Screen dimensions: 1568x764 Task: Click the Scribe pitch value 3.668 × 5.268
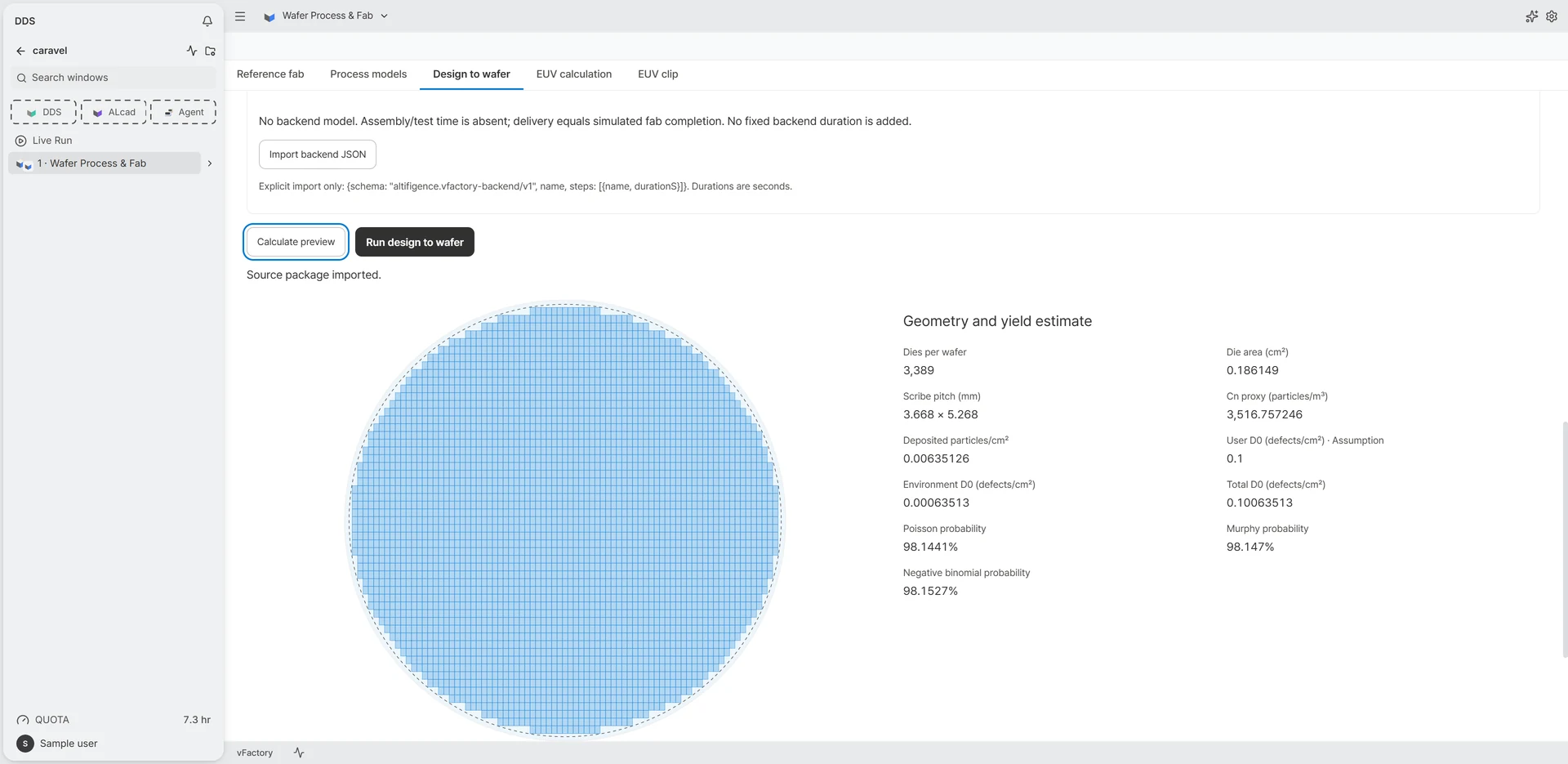pos(941,414)
